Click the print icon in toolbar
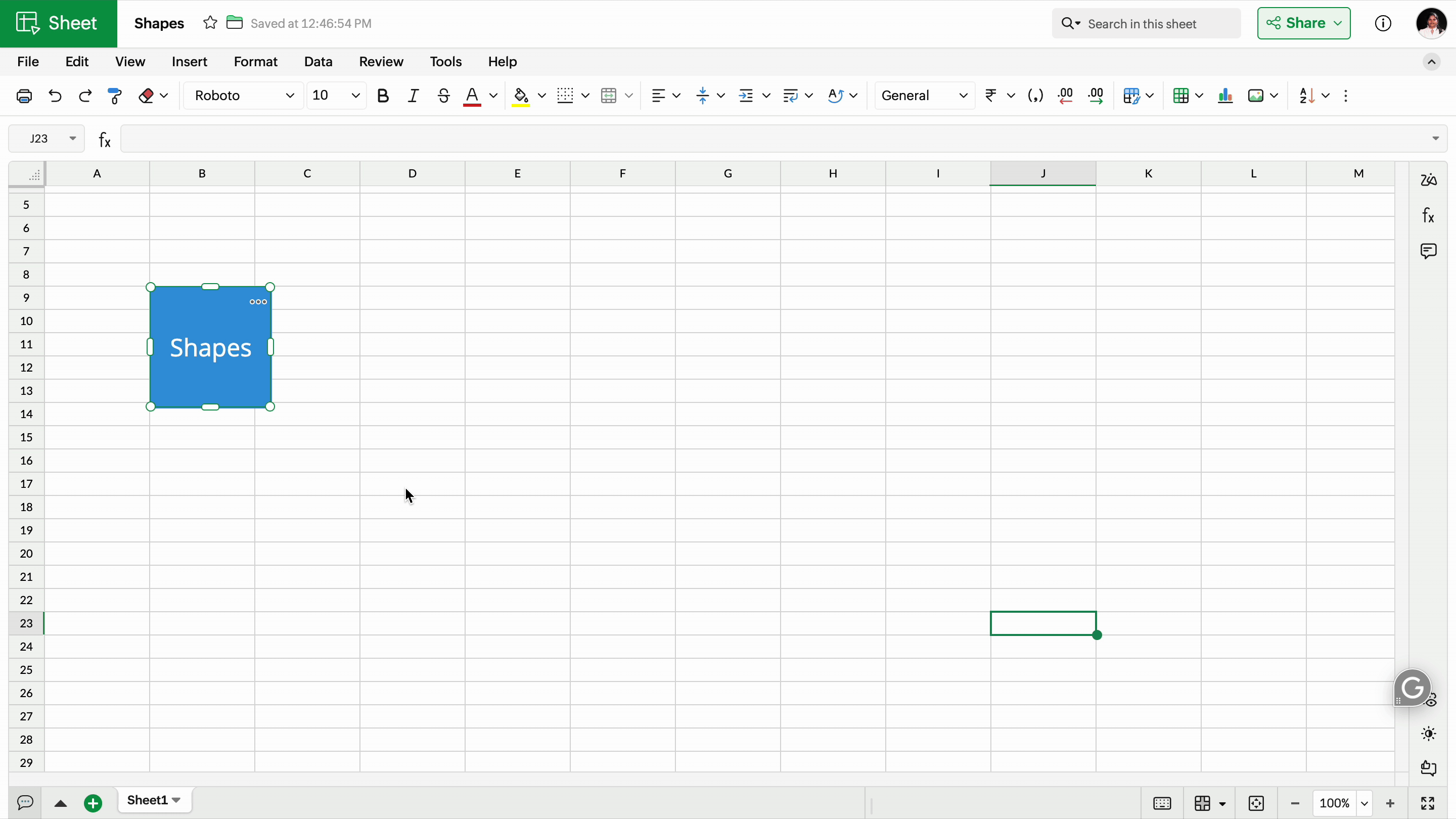1456x819 pixels. 24,96
